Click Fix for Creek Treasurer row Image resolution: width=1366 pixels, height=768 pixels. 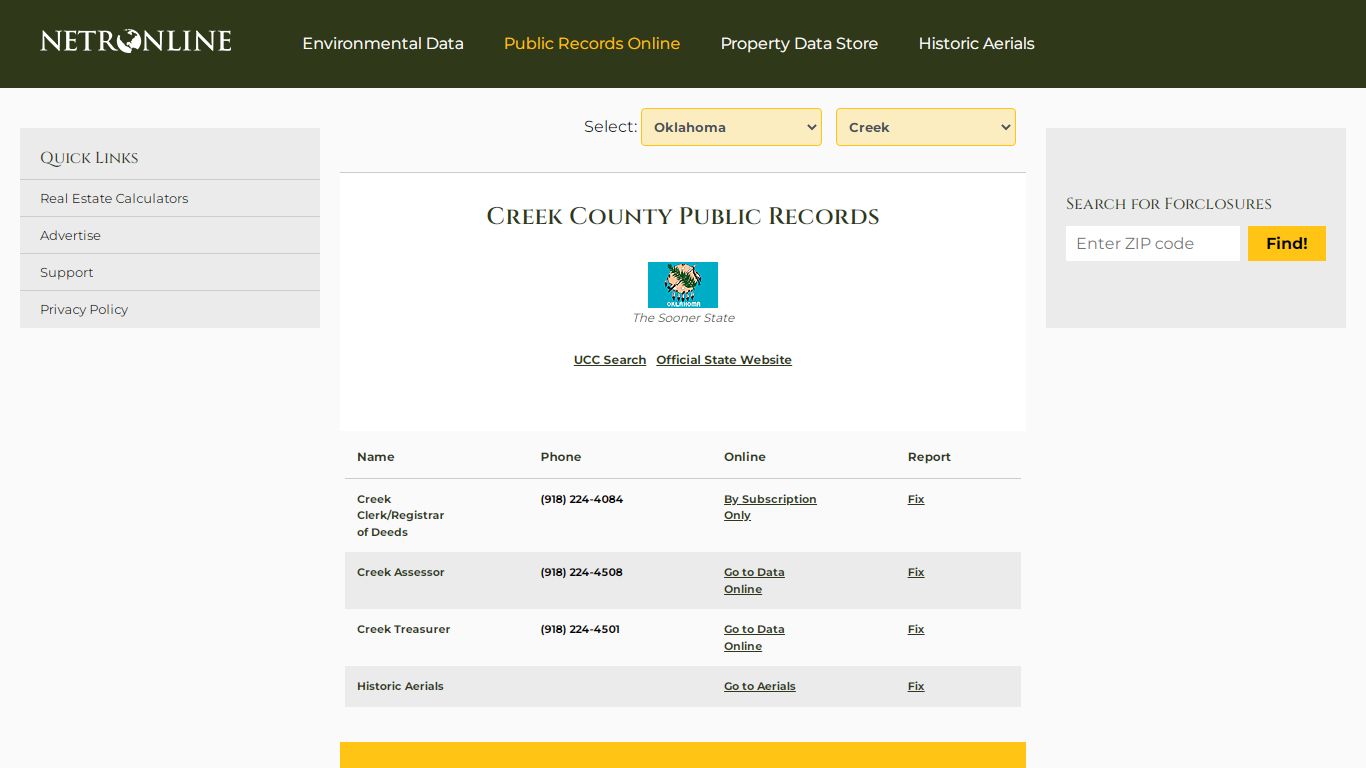click(916, 629)
